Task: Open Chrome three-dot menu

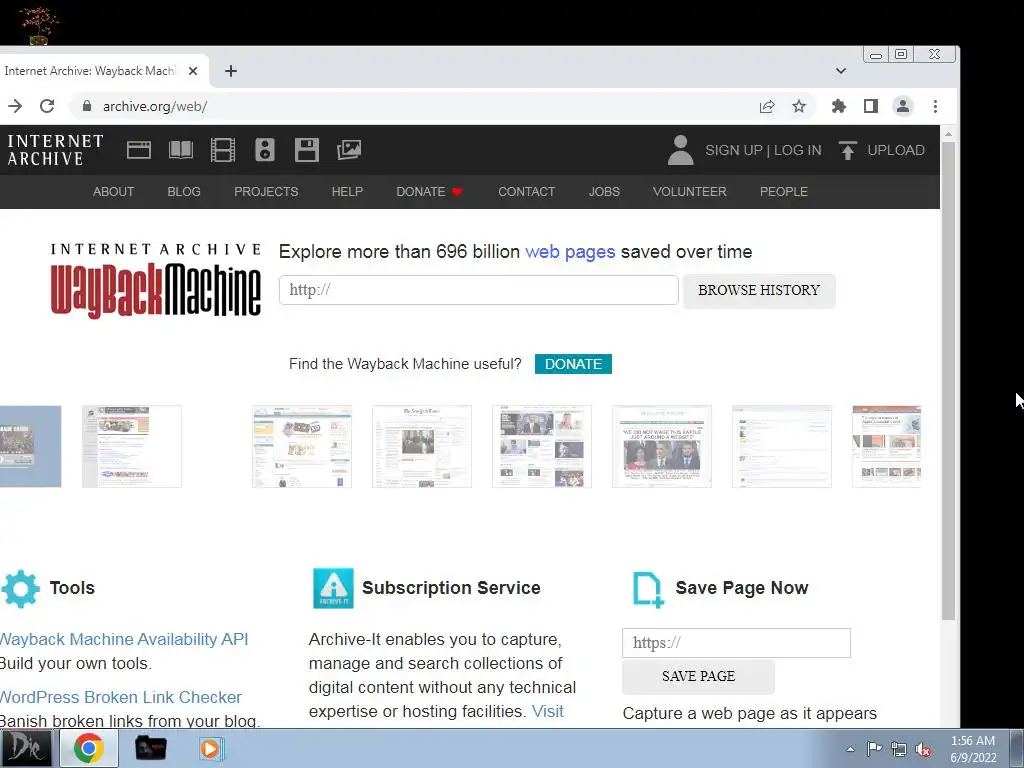Action: (935, 106)
